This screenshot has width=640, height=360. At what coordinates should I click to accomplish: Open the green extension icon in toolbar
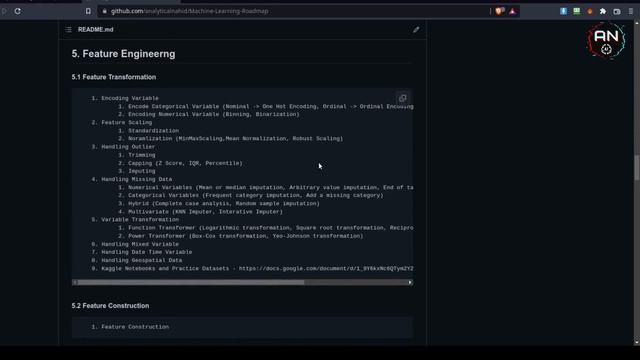point(576,11)
